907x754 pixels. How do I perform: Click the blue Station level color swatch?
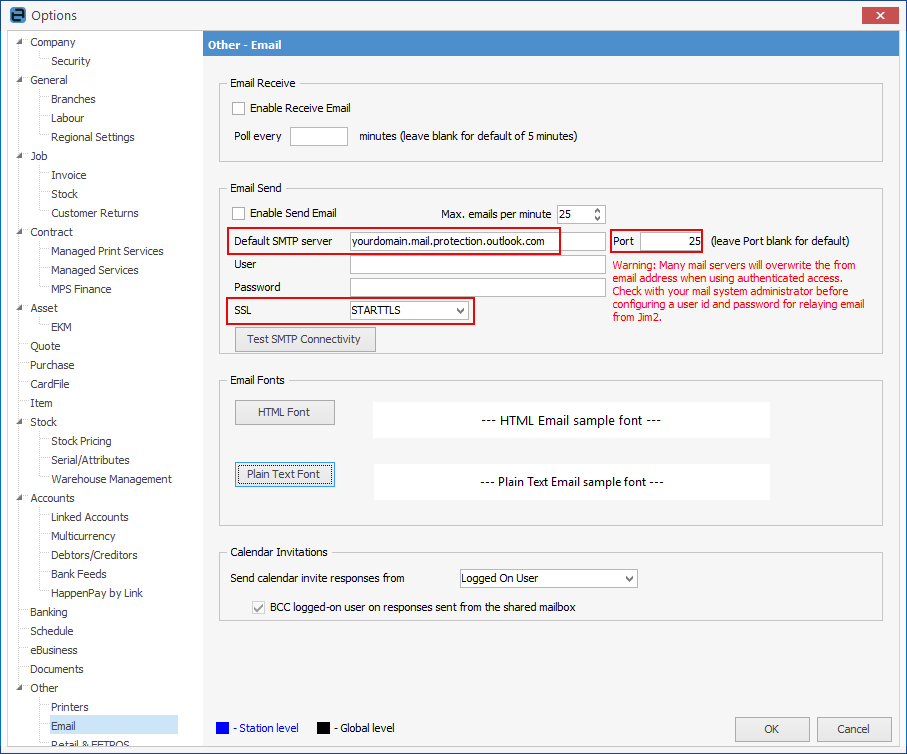coord(222,728)
